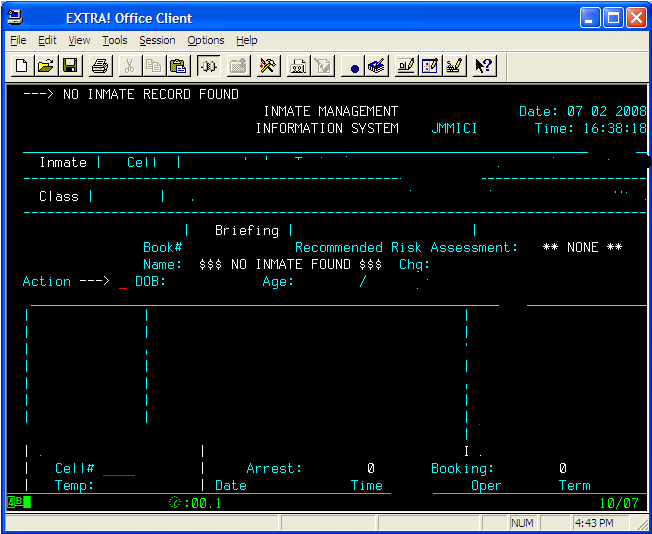Open the File menu
Viewport: 652px width, 534px height.
[18, 40]
